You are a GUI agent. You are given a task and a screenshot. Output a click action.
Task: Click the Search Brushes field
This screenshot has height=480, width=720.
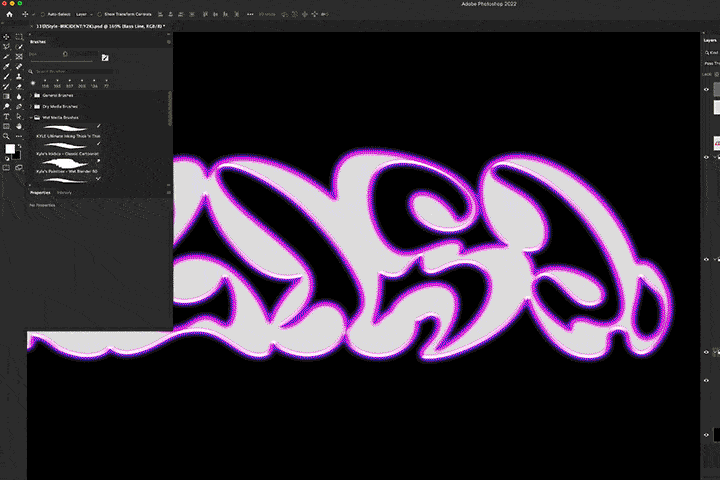pyautogui.click(x=73, y=72)
